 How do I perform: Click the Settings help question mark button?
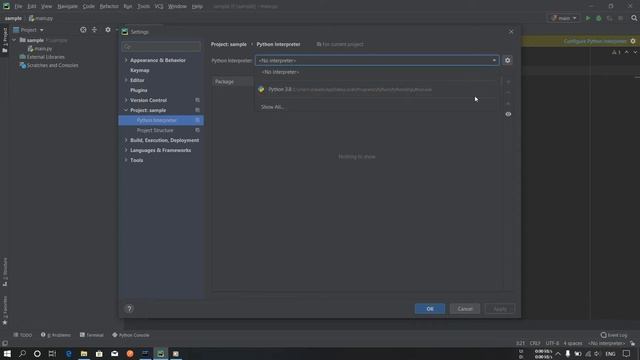[129, 309]
